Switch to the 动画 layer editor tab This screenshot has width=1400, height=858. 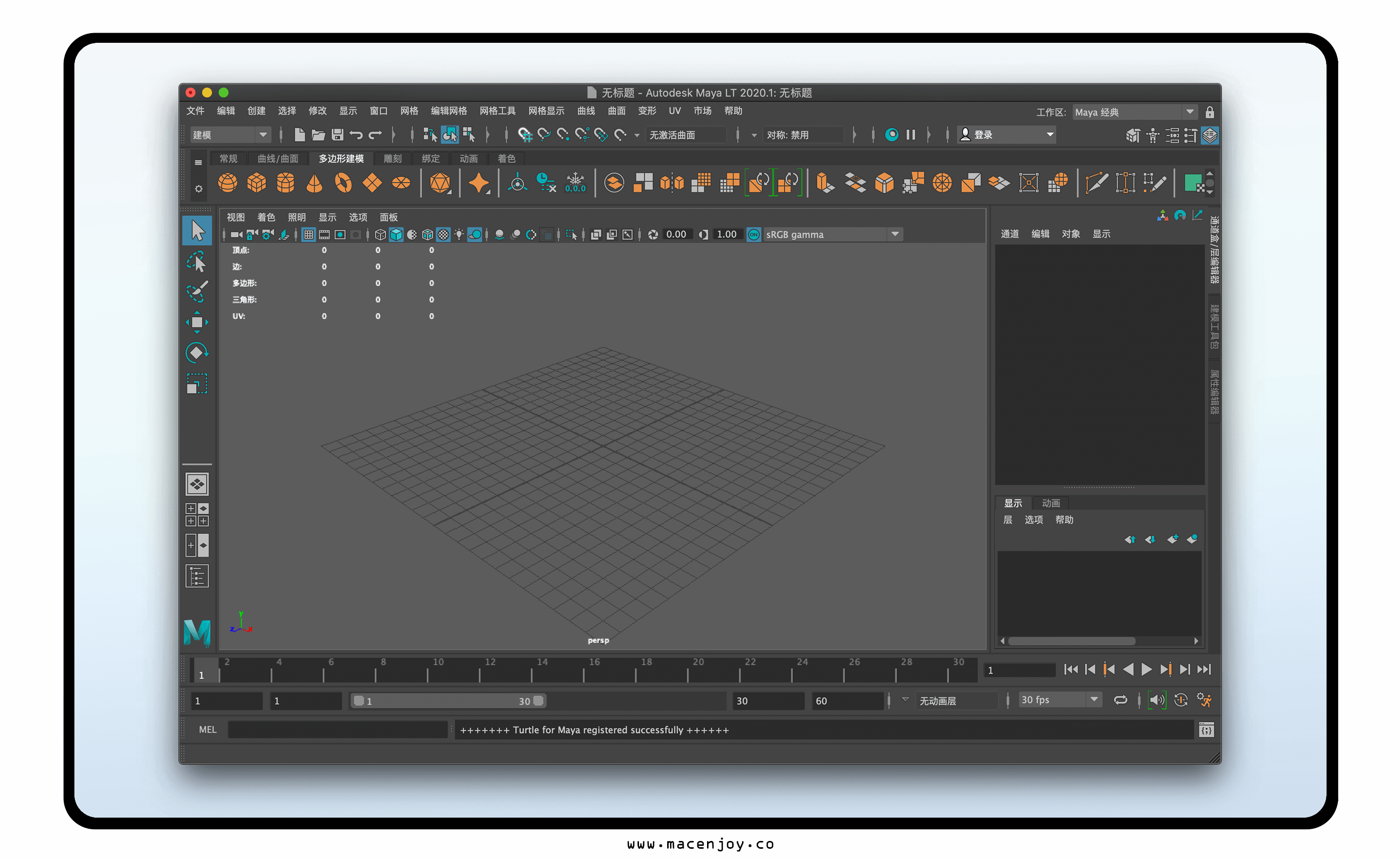(x=1050, y=503)
